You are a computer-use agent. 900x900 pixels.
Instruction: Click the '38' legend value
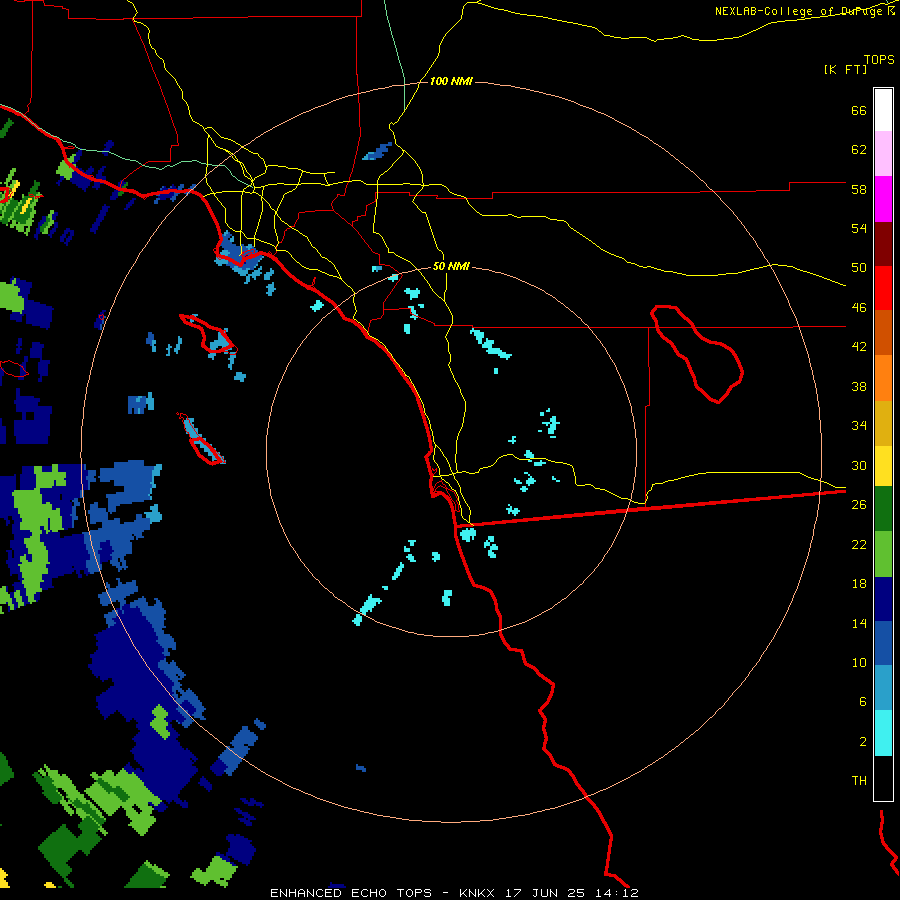click(x=859, y=386)
